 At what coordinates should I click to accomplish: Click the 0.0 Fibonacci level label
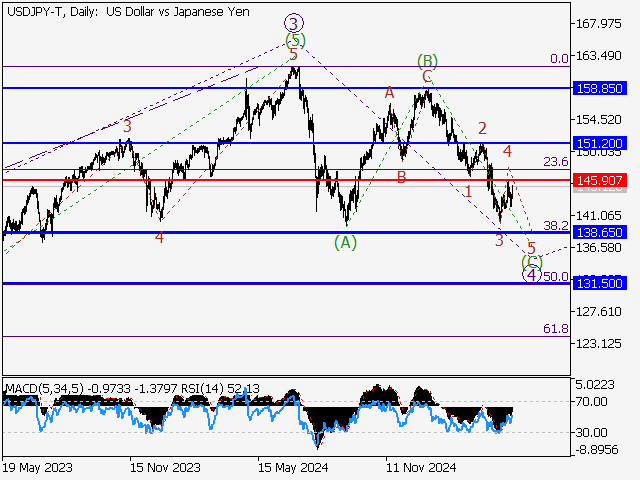pyautogui.click(x=559, y=59)
